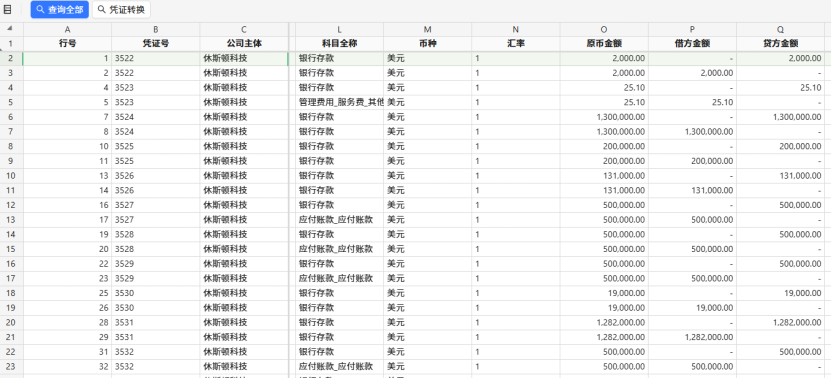Click 行号 cell with value 29
The height and width of the screenshot is (378, 831).
(x=67, y=337)
